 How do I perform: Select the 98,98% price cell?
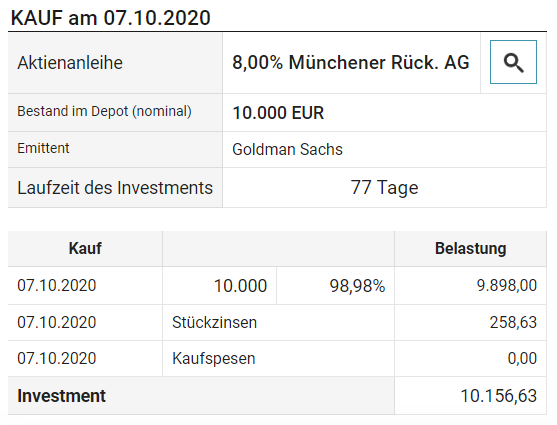coord(335,286)
